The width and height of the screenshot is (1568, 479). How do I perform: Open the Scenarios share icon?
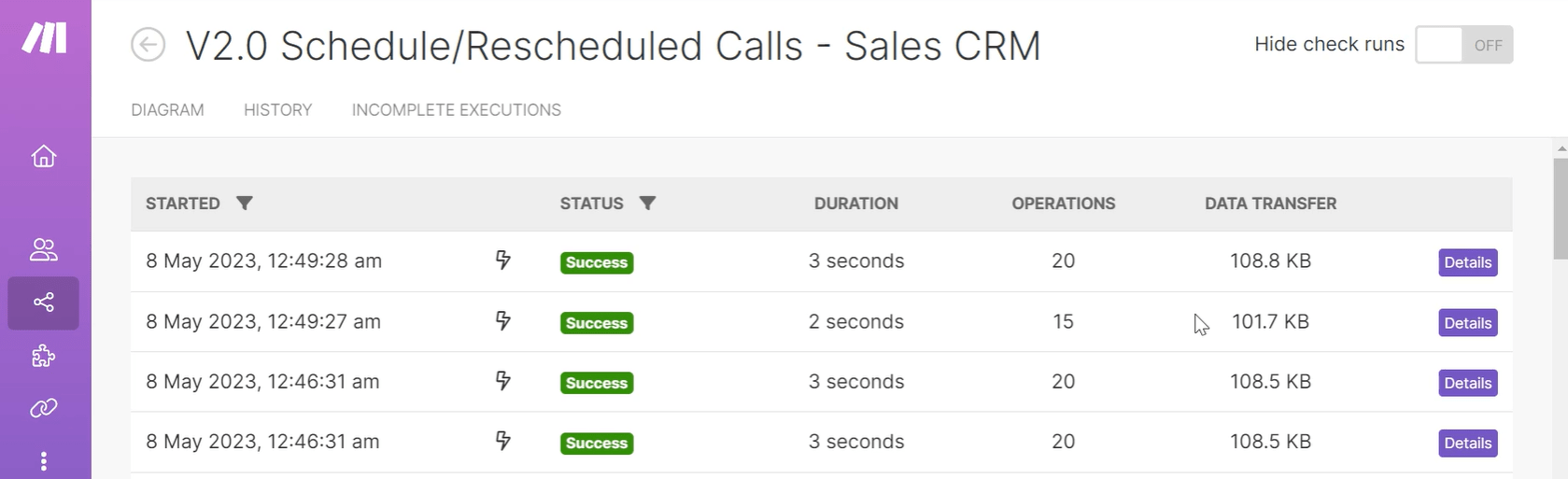(x=44, y=303)
